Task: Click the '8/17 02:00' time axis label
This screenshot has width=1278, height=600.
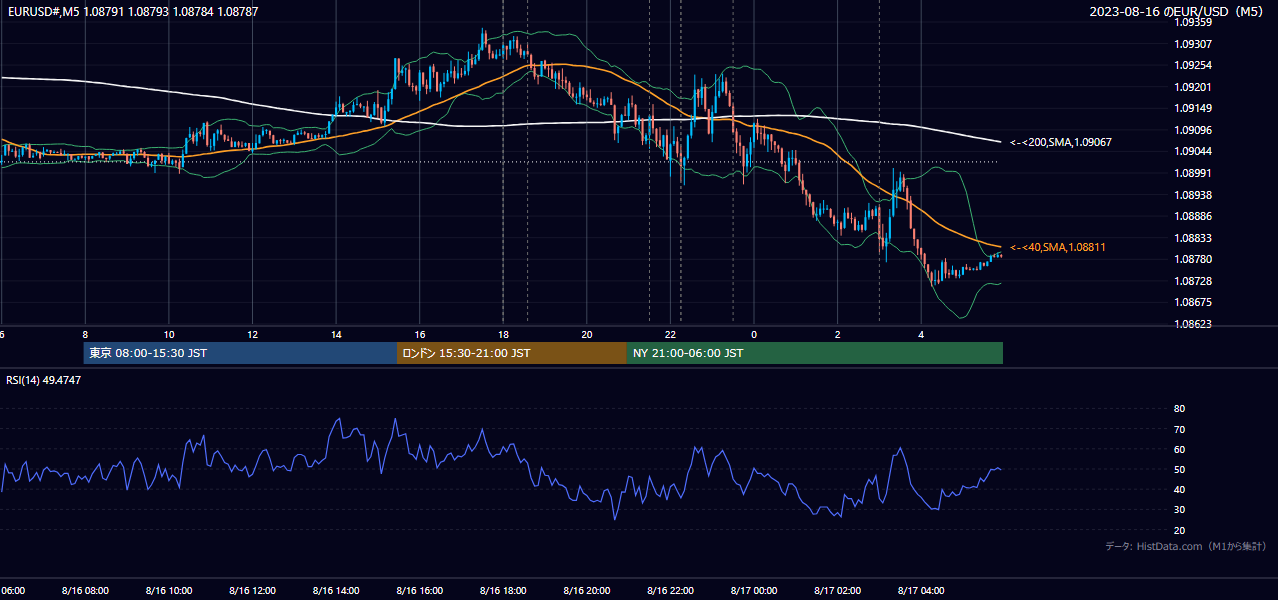Action: tap(837, 591)
